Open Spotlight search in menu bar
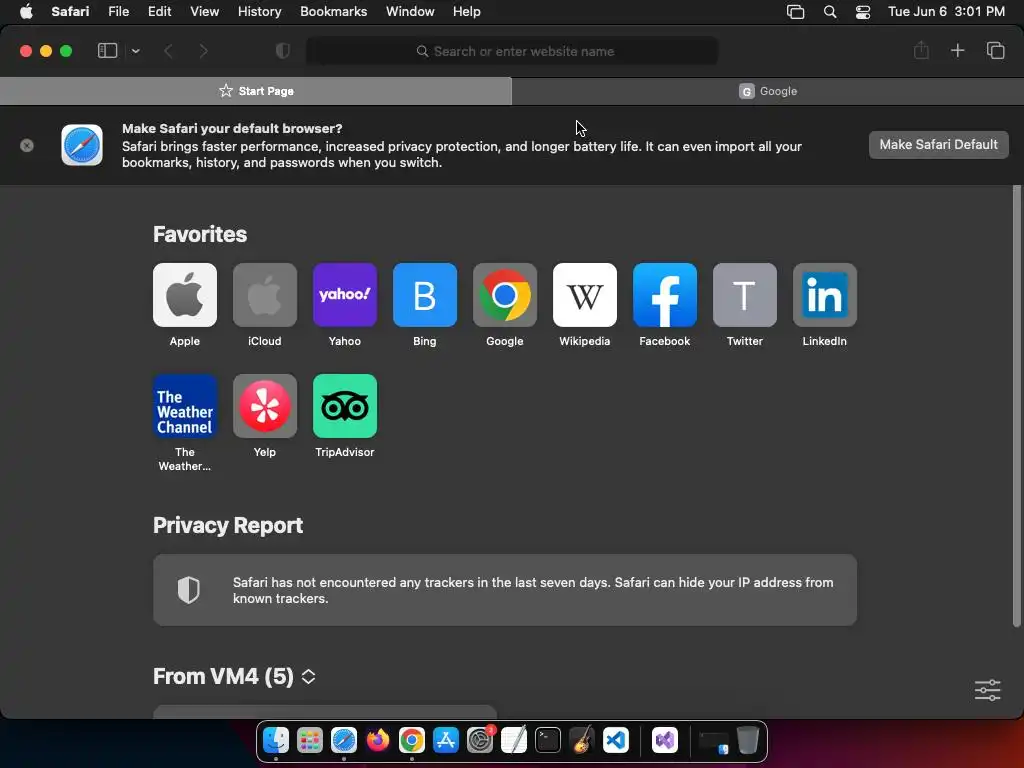Screen dimensions: 1024x768 tap(829, 12)
